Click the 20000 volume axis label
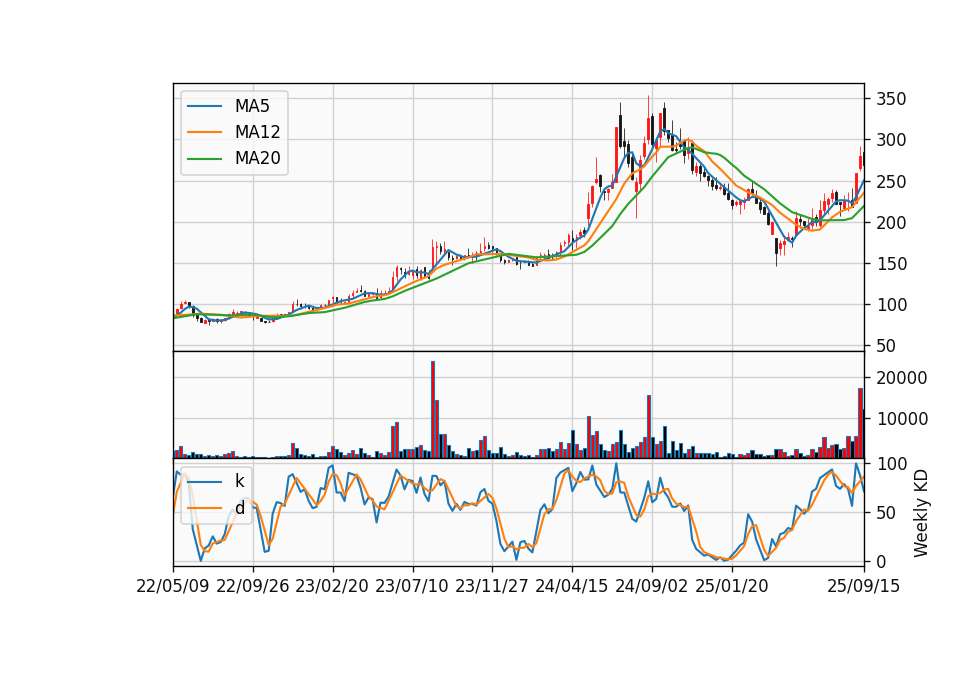The image size is (960, 690). tap(902, 378)
